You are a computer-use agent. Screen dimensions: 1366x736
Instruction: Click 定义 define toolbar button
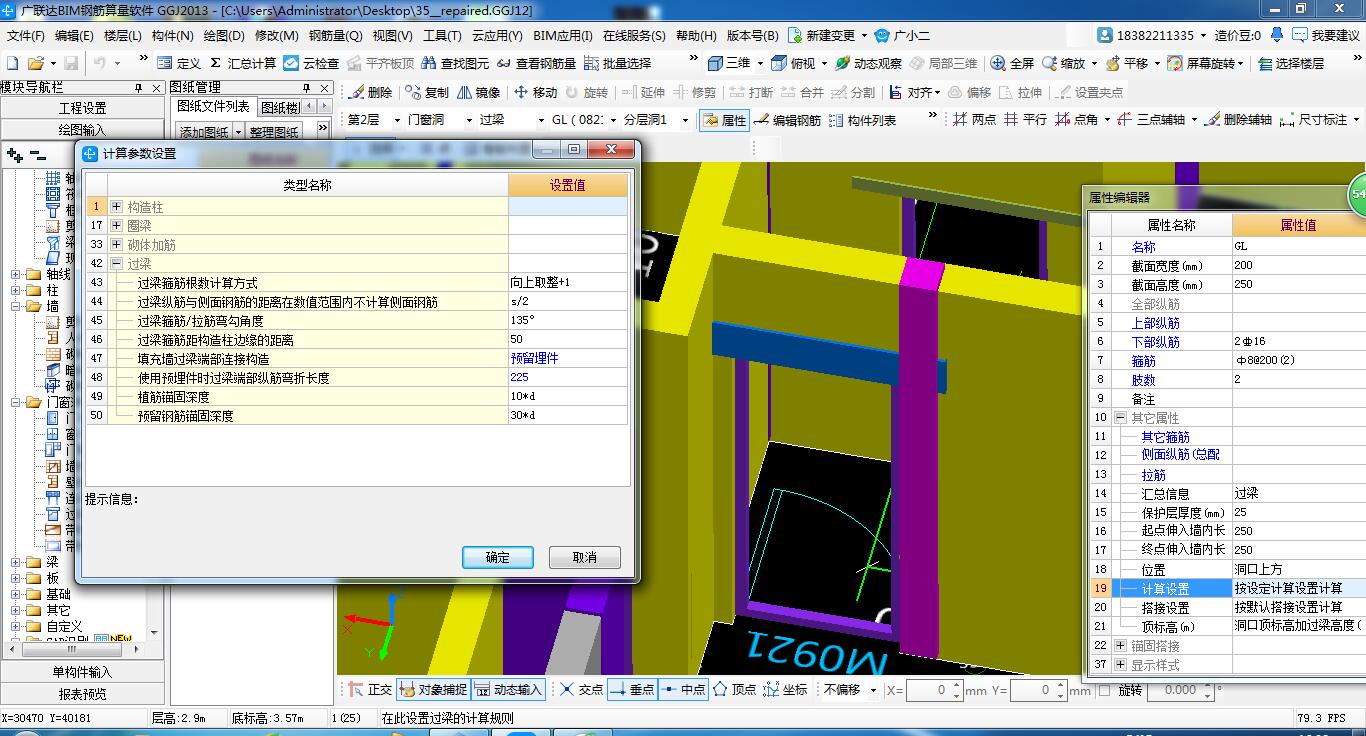tap(179, 63)
